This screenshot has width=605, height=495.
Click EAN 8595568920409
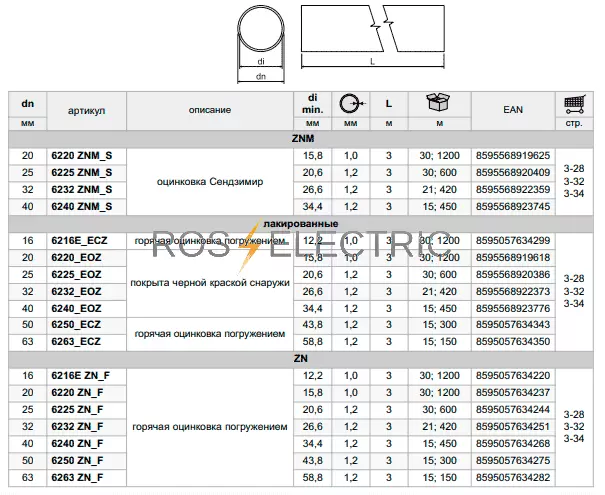(513, 172)
